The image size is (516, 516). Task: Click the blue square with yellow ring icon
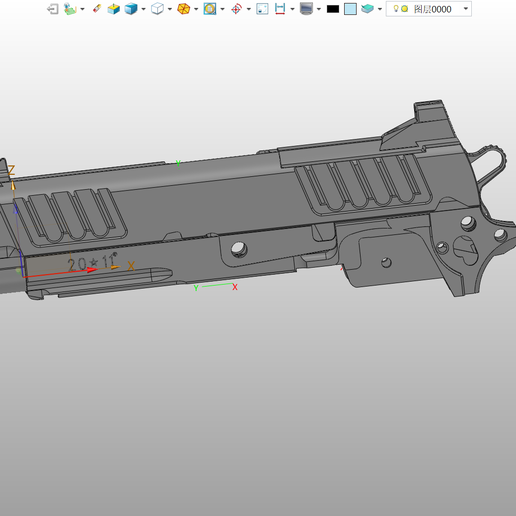[x=210, y=9]
